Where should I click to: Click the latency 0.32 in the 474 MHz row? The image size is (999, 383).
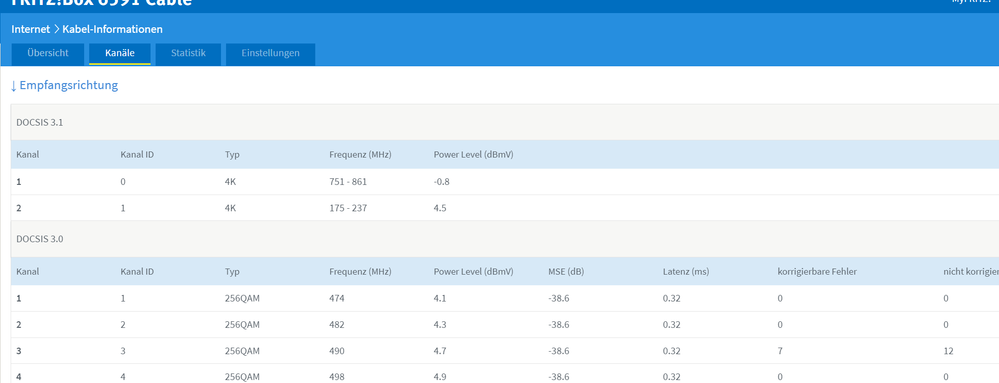pyautogui.click(x=672, y=298)
